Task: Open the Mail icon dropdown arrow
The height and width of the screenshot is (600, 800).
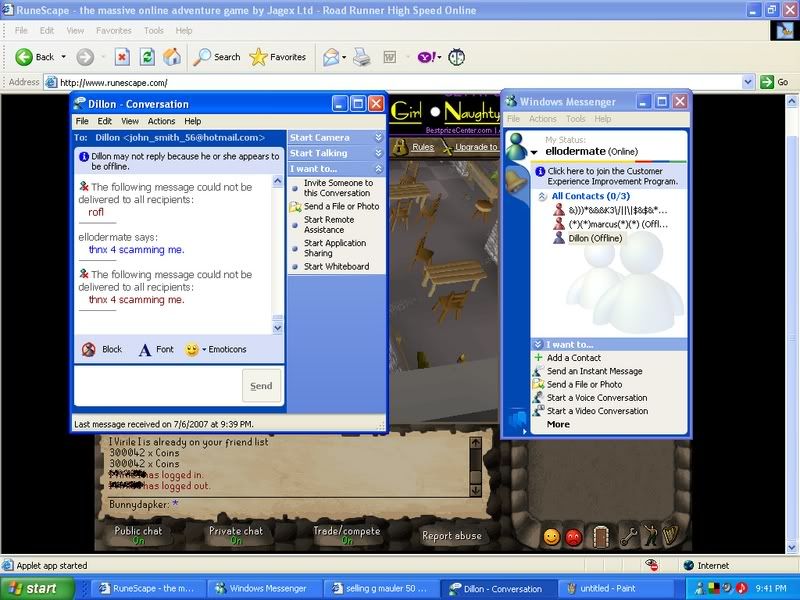Action: [x=344, y=57]
